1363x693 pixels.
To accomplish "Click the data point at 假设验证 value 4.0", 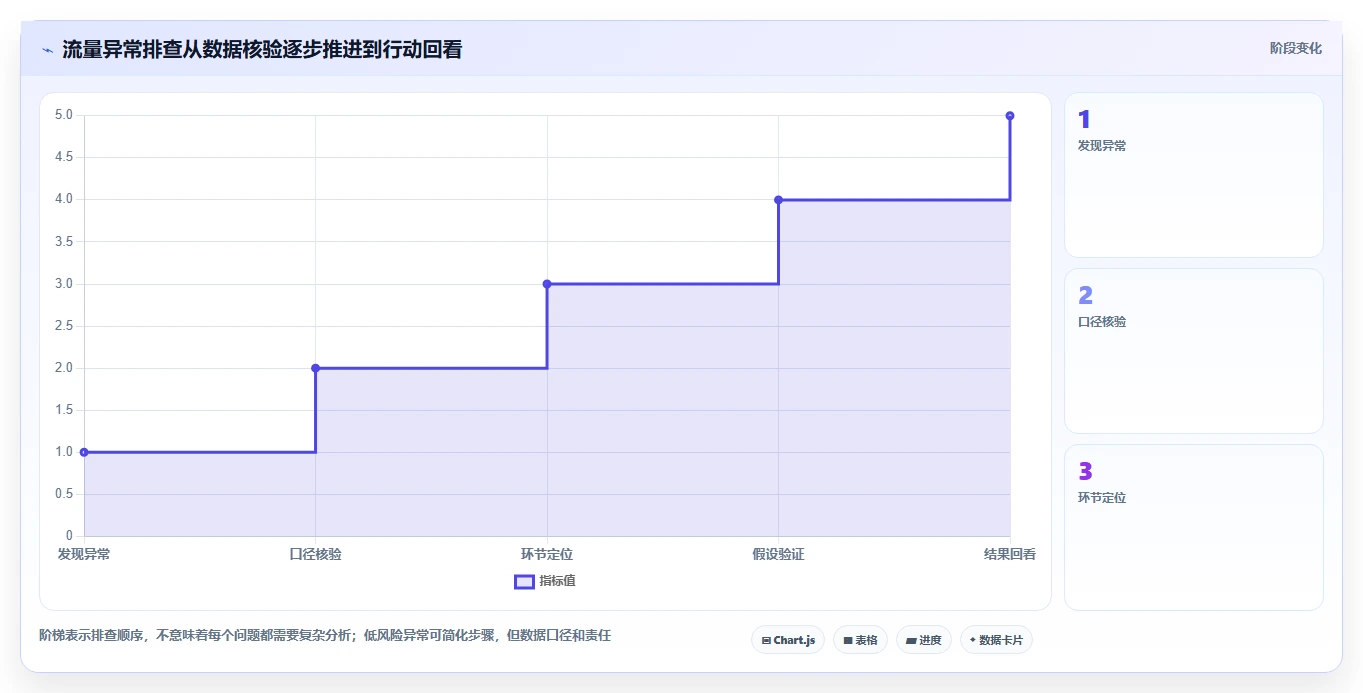I will point(778,200).
